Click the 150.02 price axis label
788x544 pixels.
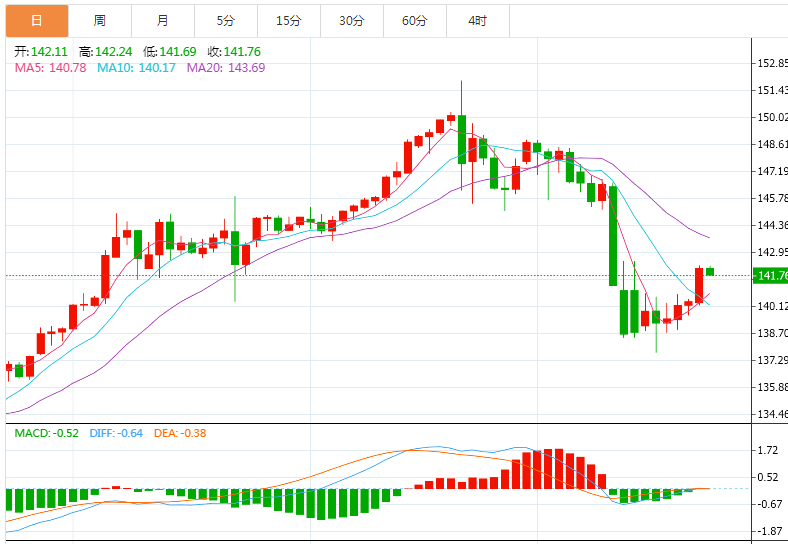click(x=772, y=117)
